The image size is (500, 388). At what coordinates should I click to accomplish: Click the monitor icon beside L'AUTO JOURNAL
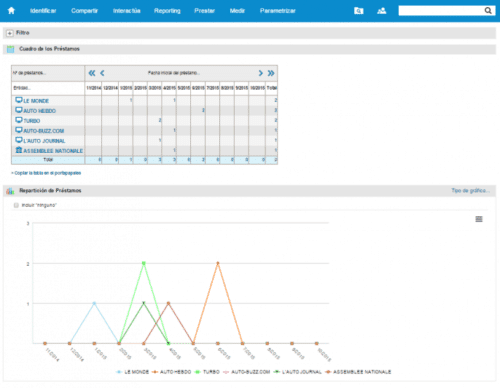(x=19, y=140)
